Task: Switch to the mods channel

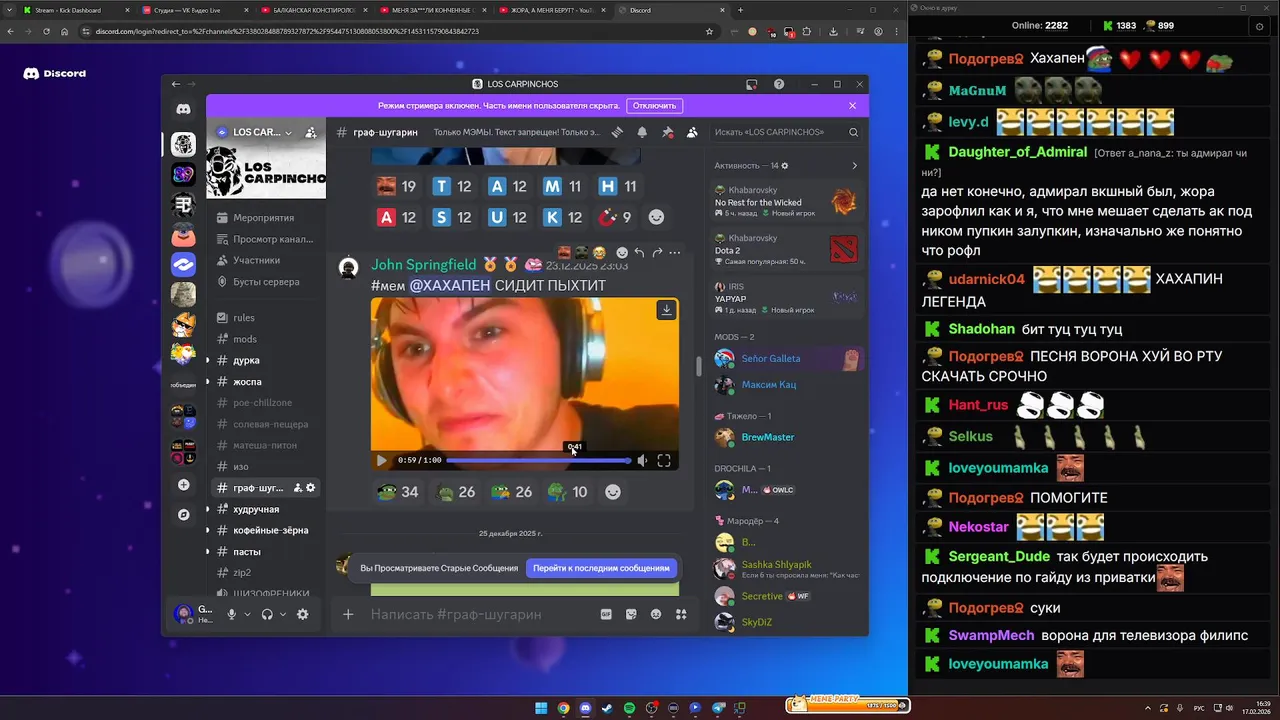Action: pyautogui.click(x=267, y=339)
